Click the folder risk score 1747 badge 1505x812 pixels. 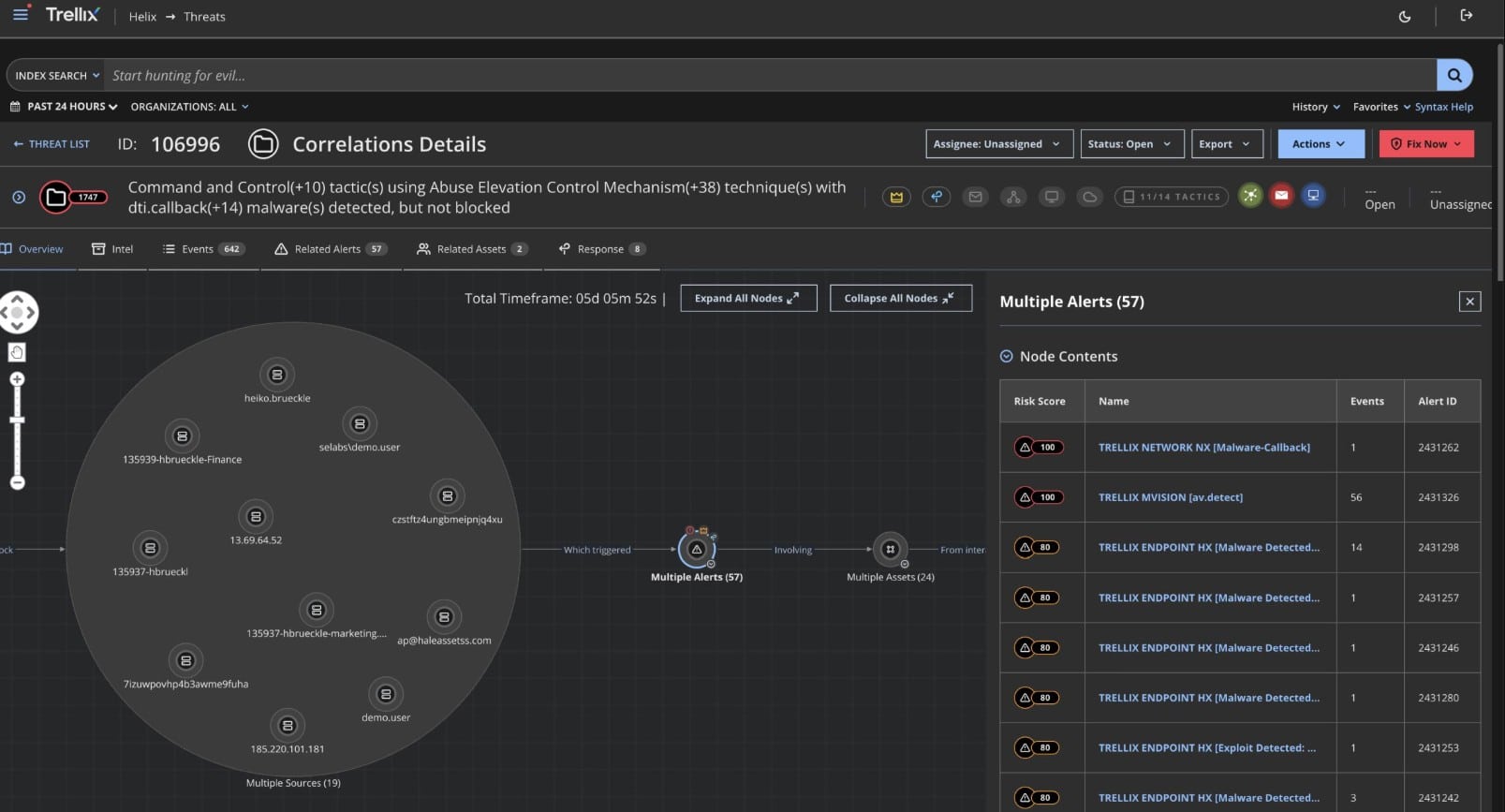point(73,197)
